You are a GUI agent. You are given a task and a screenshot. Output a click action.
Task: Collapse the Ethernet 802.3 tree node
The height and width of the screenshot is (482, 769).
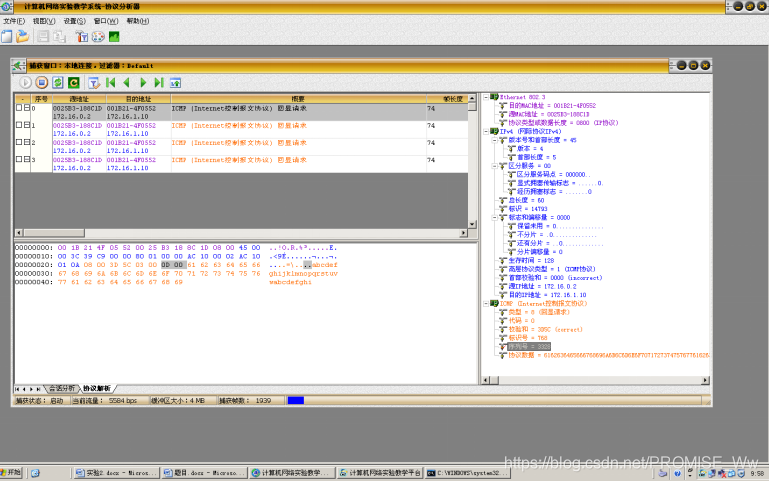(486, 97)
